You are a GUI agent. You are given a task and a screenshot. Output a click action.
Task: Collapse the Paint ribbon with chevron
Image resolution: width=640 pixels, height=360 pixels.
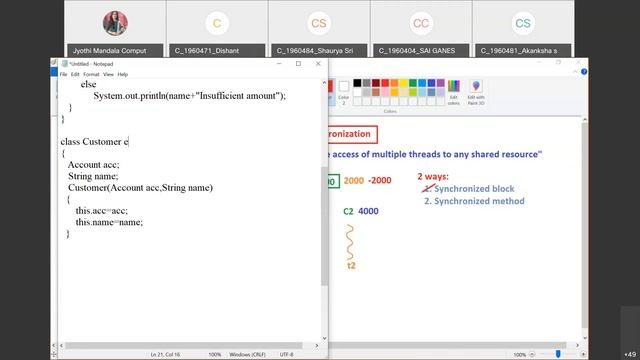[575, 71]
